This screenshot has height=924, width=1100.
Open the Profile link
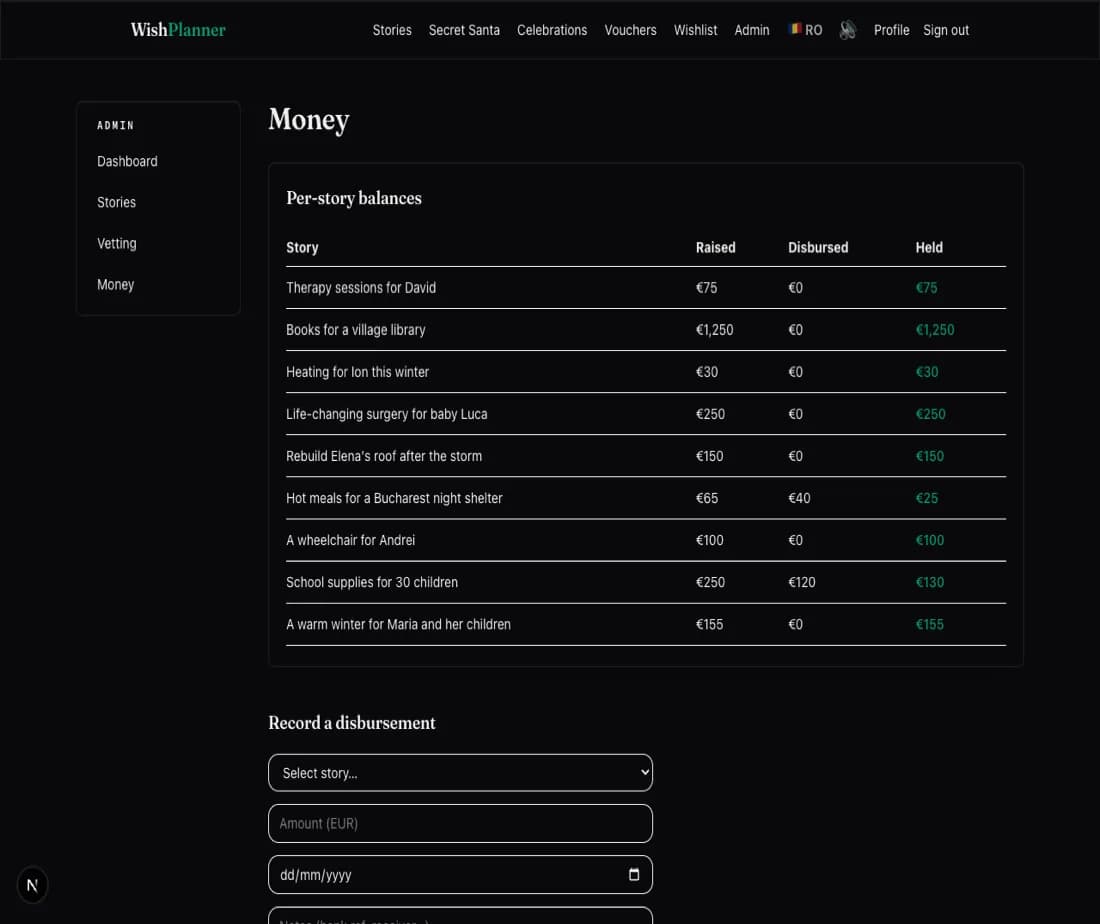click(x=891, y=30)
